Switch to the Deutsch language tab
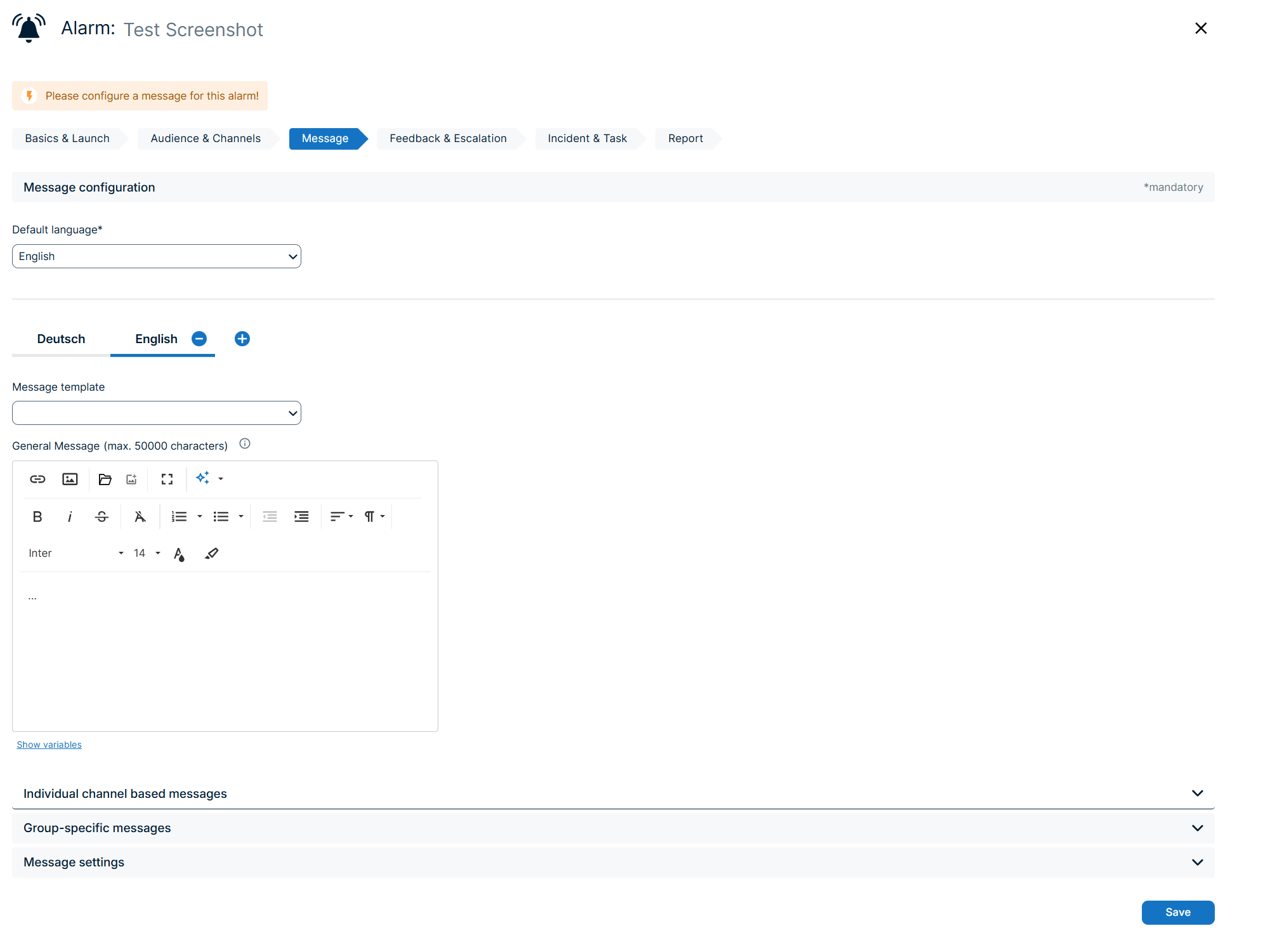This screenshot has width=1270, height=952. 61,339
